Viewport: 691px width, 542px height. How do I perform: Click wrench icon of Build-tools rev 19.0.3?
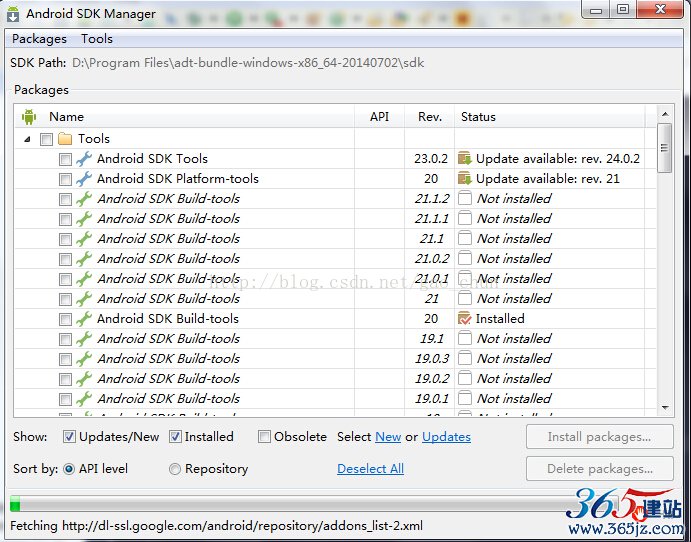[x=84, y=359]
